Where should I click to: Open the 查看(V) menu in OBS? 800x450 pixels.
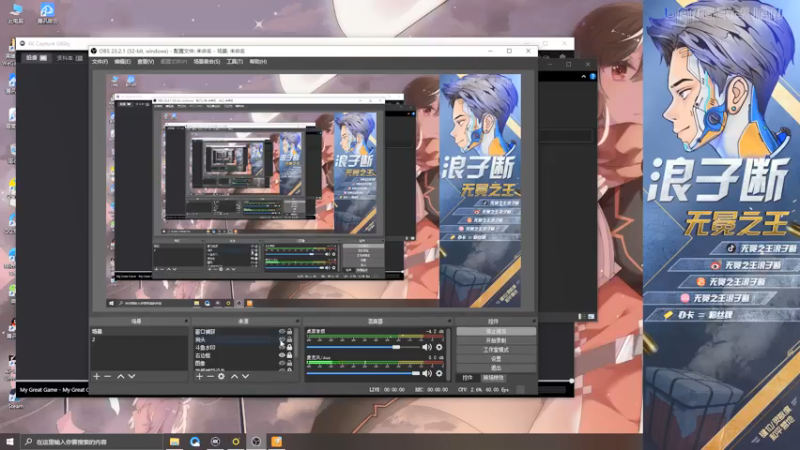145,62
